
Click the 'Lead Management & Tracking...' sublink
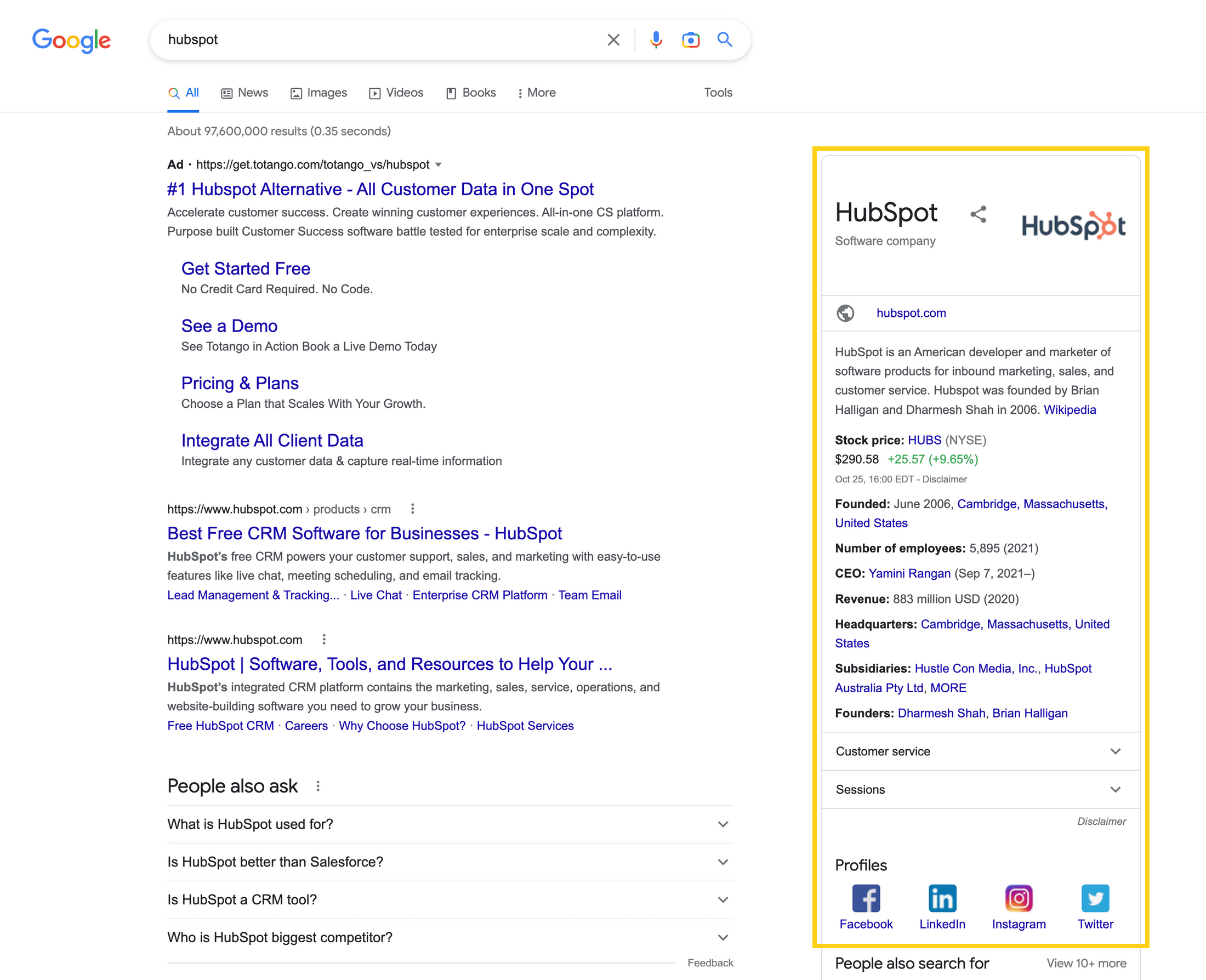(253, 595)
